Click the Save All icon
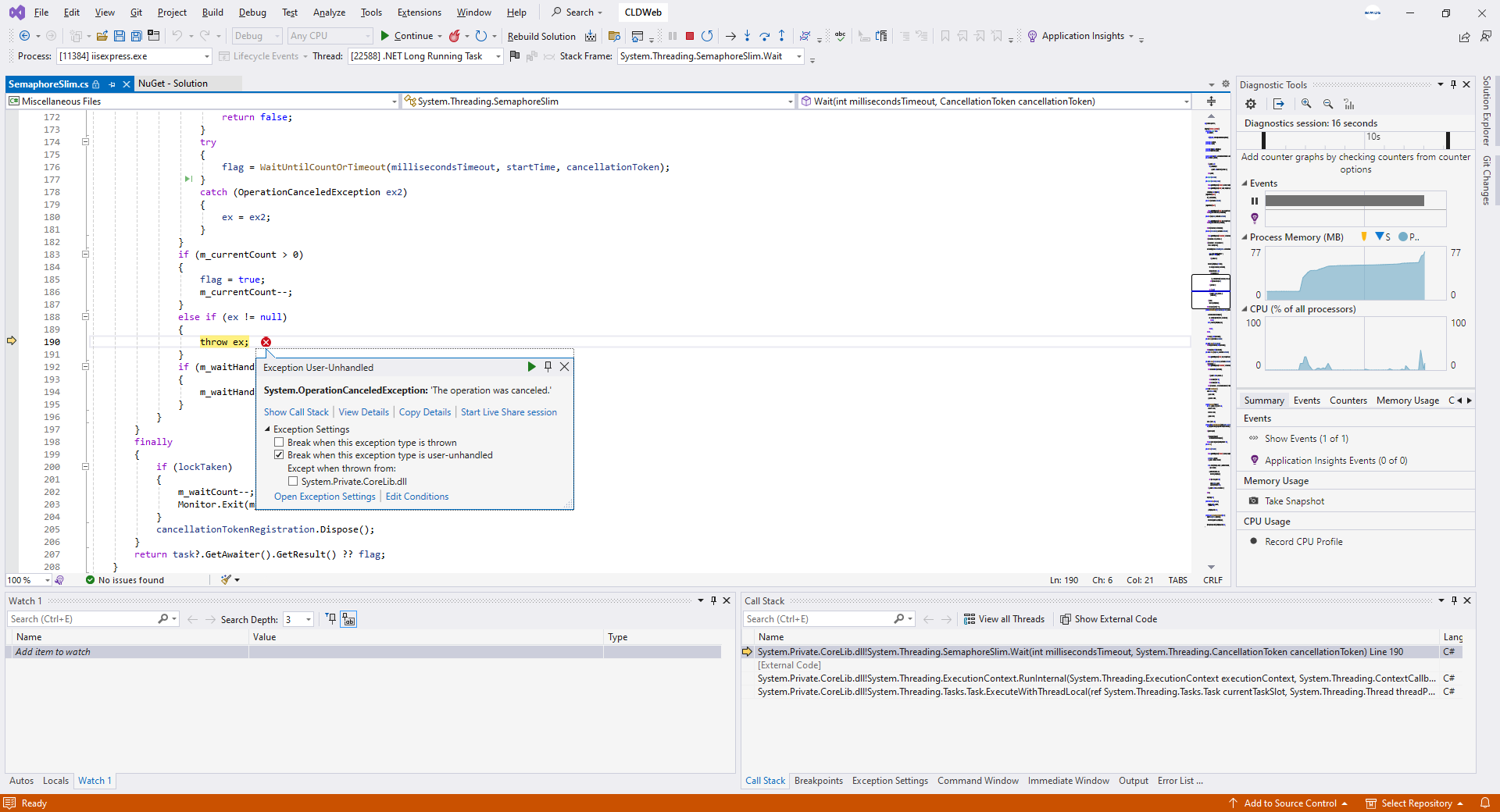Image resolution: width=1500 pixels, height=812 pixels. 136,36
